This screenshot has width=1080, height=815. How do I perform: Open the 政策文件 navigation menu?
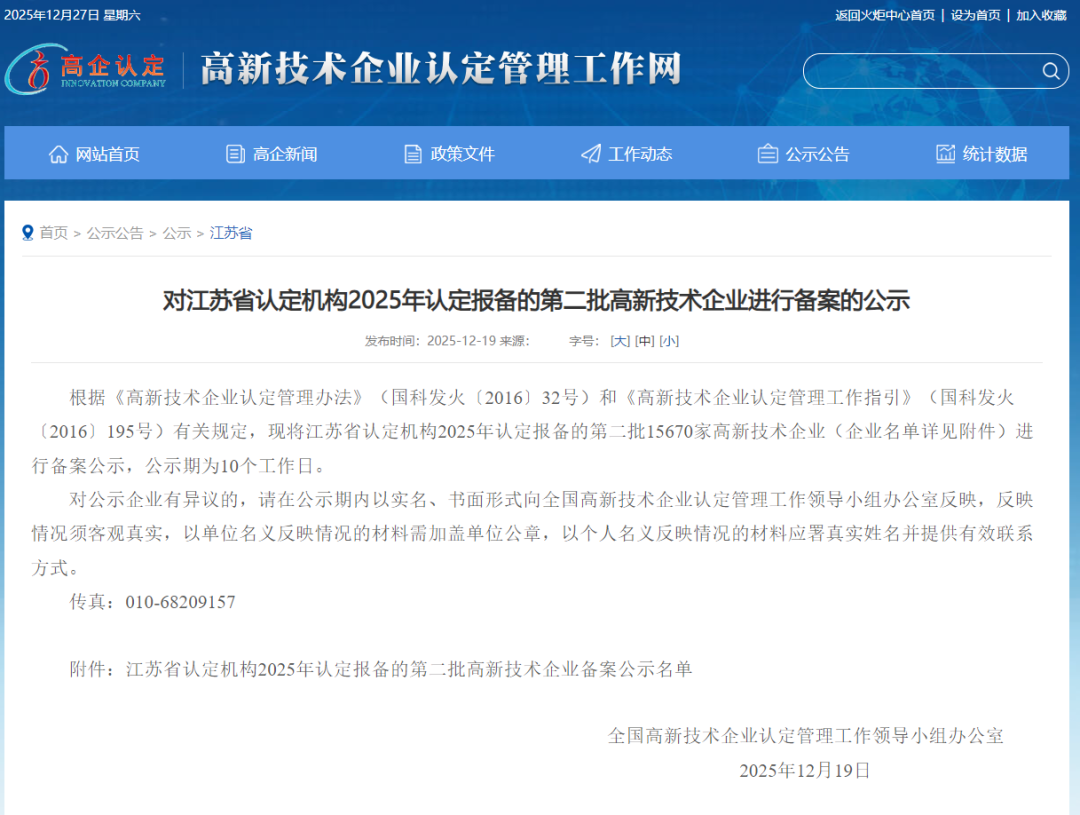462,154
